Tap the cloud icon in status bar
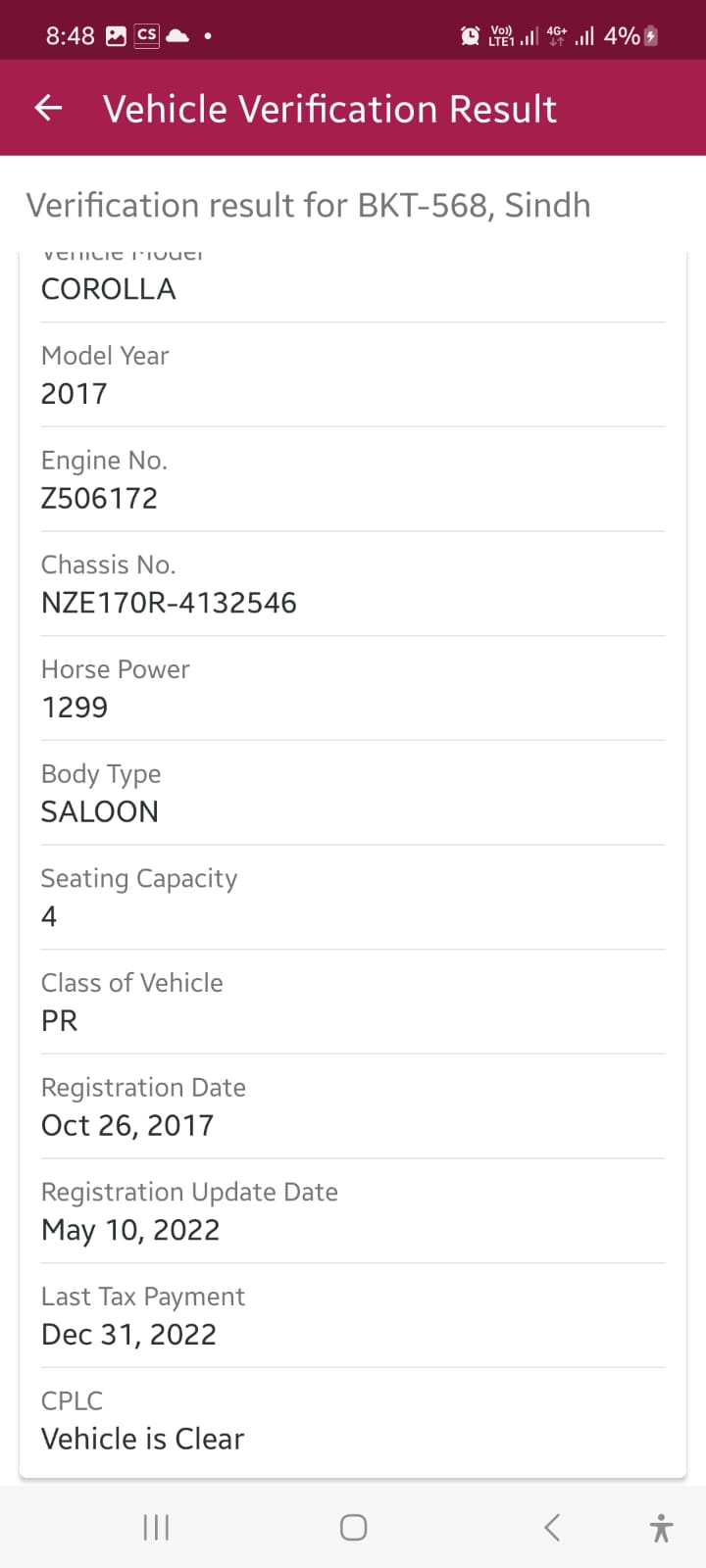 click(177, 36)
